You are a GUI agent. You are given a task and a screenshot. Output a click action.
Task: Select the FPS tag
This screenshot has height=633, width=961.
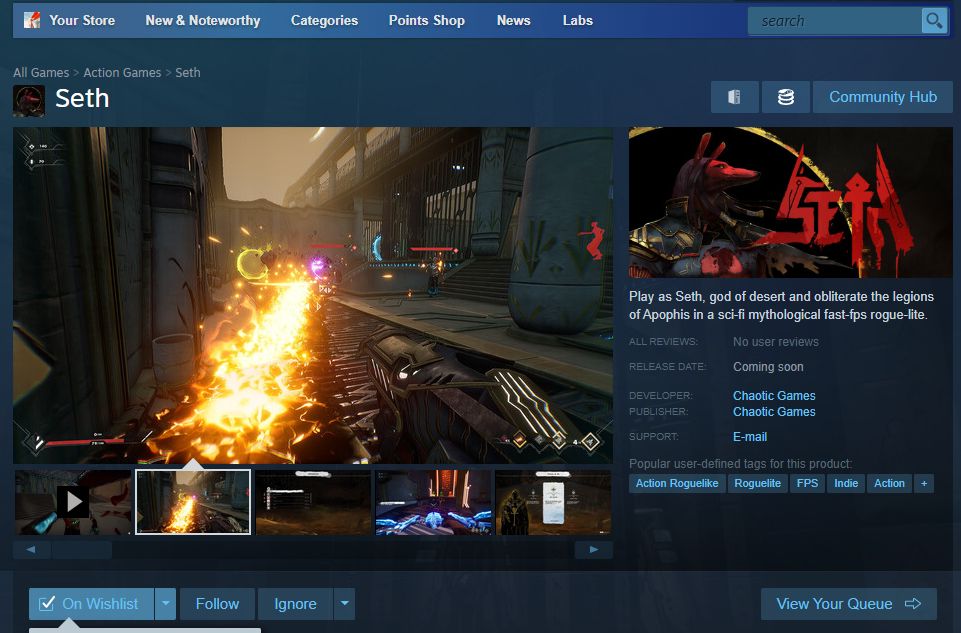pyautogui.click(x=807, y=483)
